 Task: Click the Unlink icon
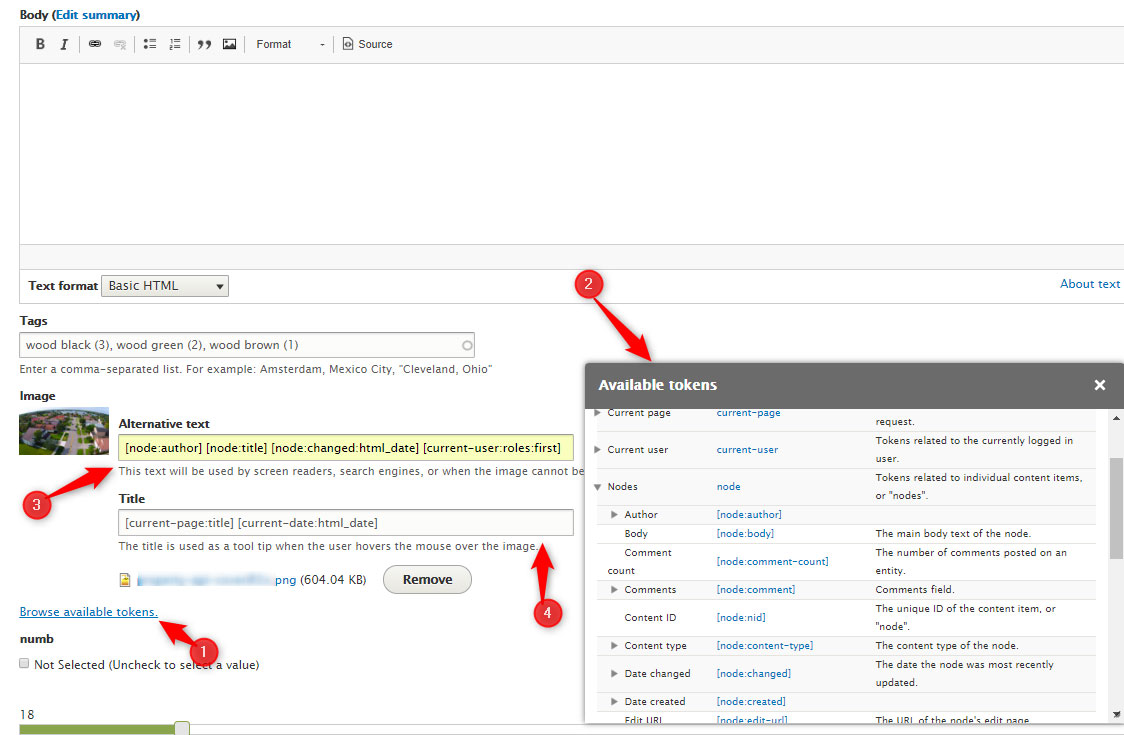point(120,44)
